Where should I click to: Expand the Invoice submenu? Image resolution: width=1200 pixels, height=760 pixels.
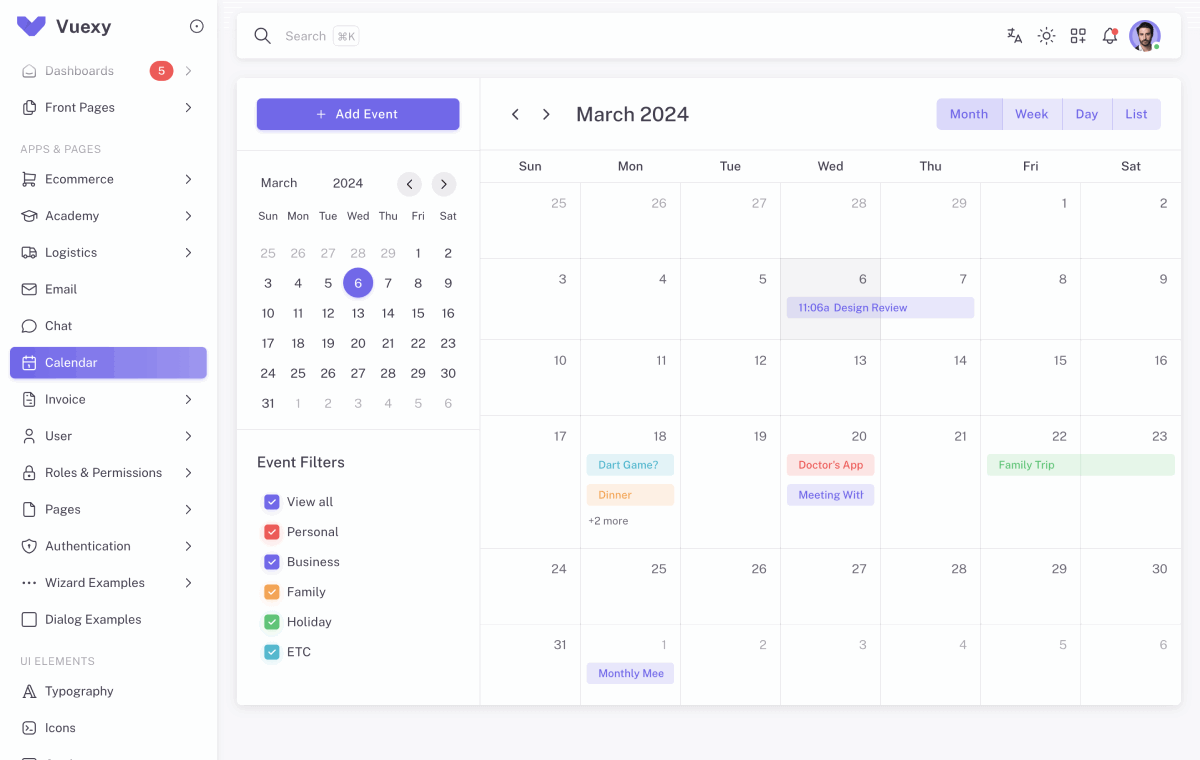(107, 399)
